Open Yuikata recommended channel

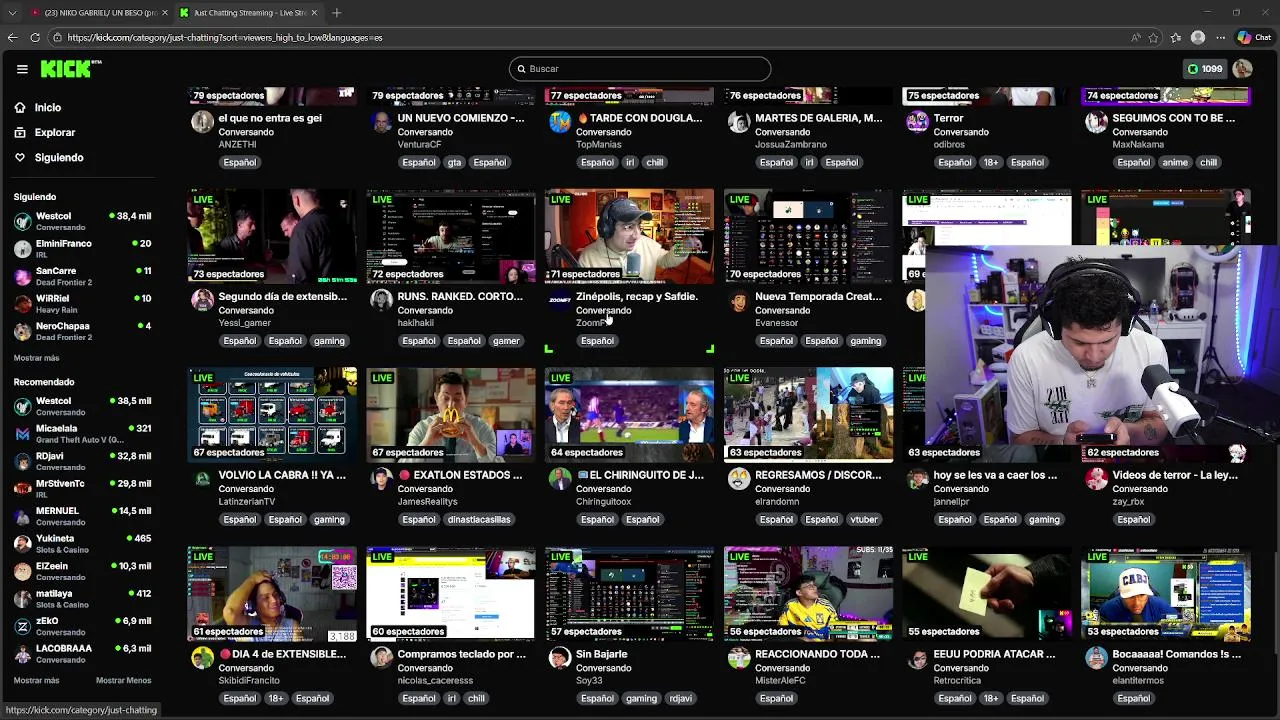pyautogui.click(x=82, y=543)
